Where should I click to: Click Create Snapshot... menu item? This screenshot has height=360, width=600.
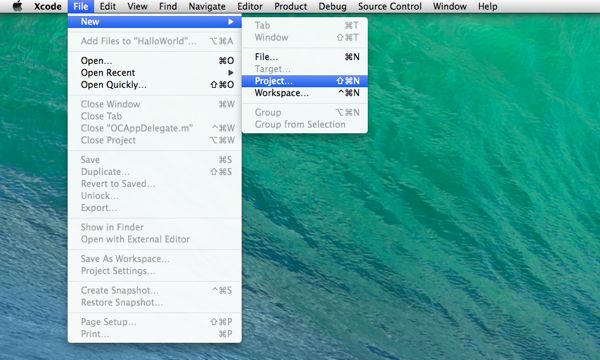click(155, 290)
